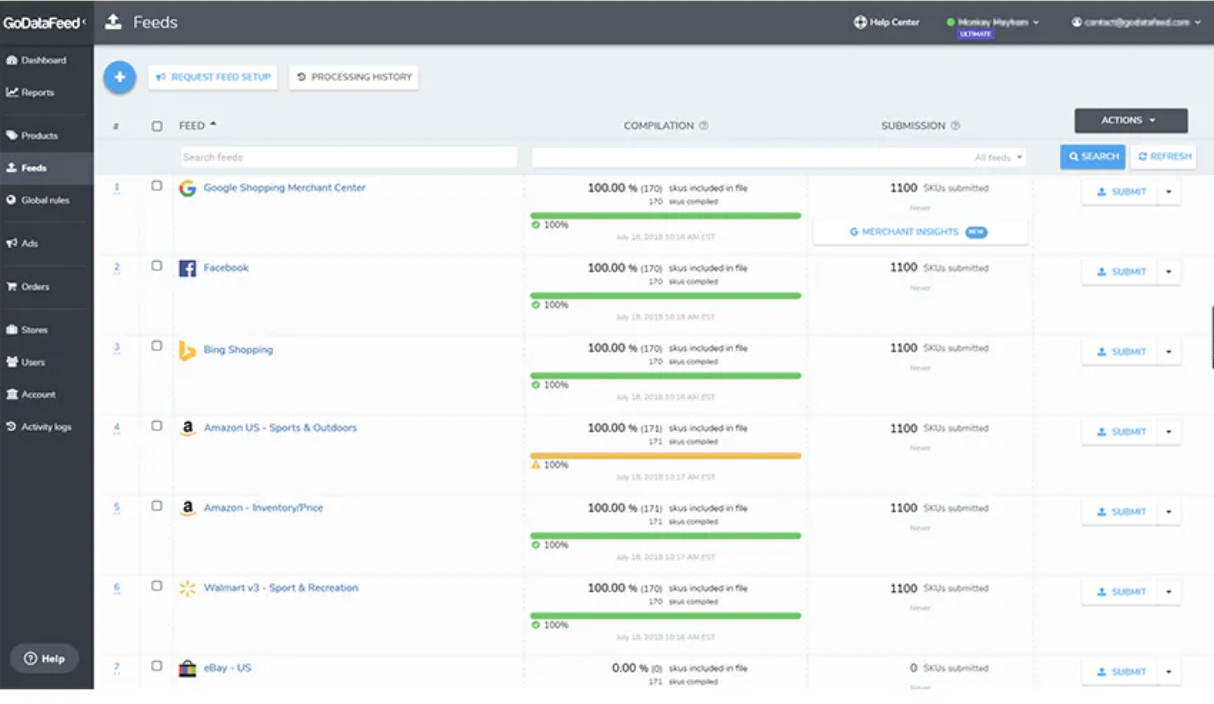Open Stores in the sidebar

coord(27,329)
